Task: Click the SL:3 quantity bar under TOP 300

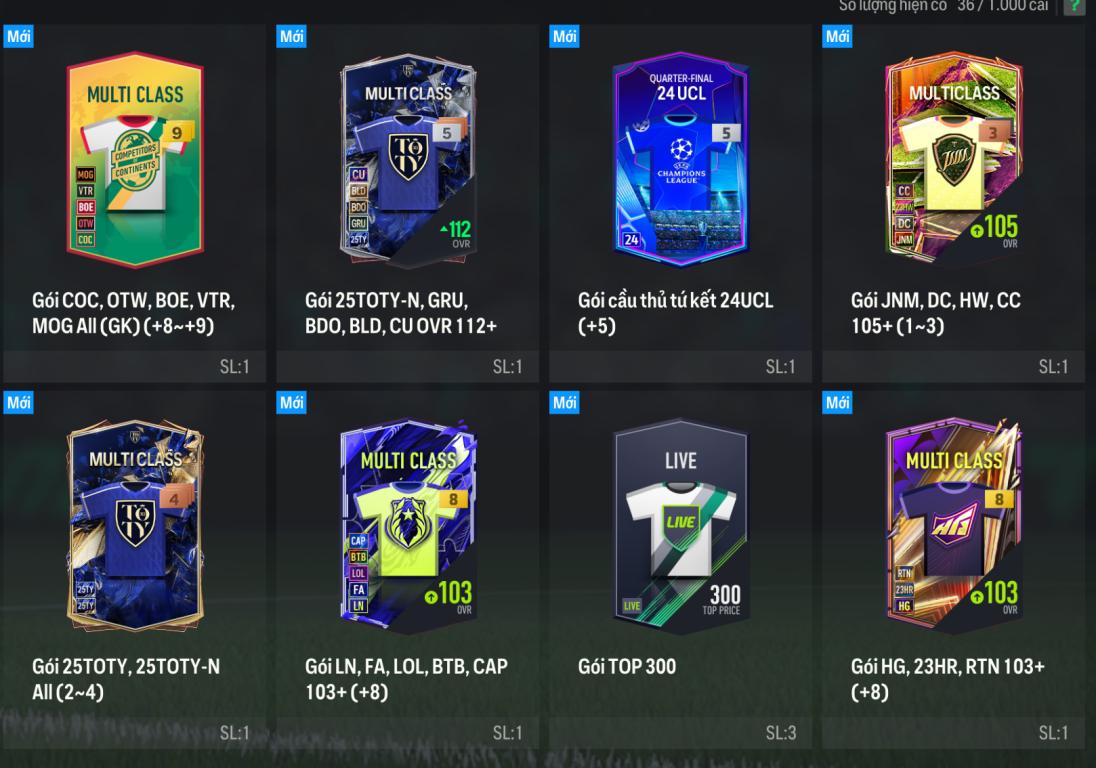Action: tap(680, 732)
